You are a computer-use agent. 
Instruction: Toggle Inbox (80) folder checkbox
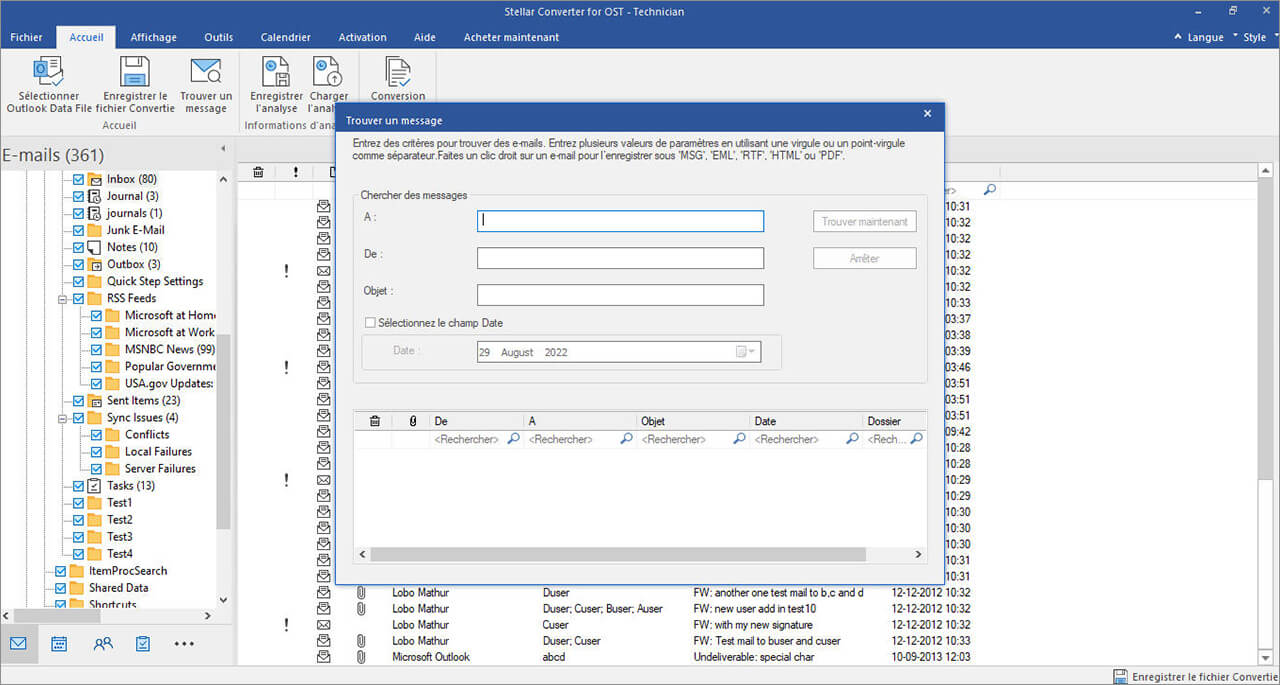tap(78, 179)
